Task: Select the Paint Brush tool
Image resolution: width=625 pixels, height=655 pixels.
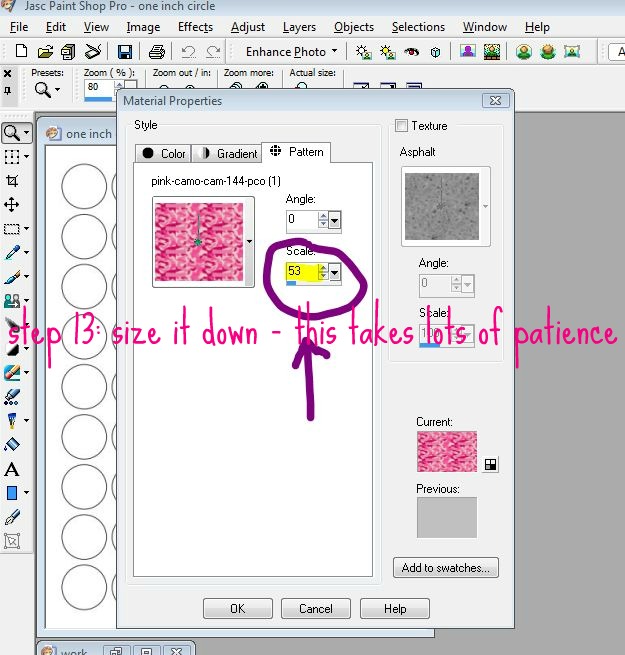Action: pos(12,277)
